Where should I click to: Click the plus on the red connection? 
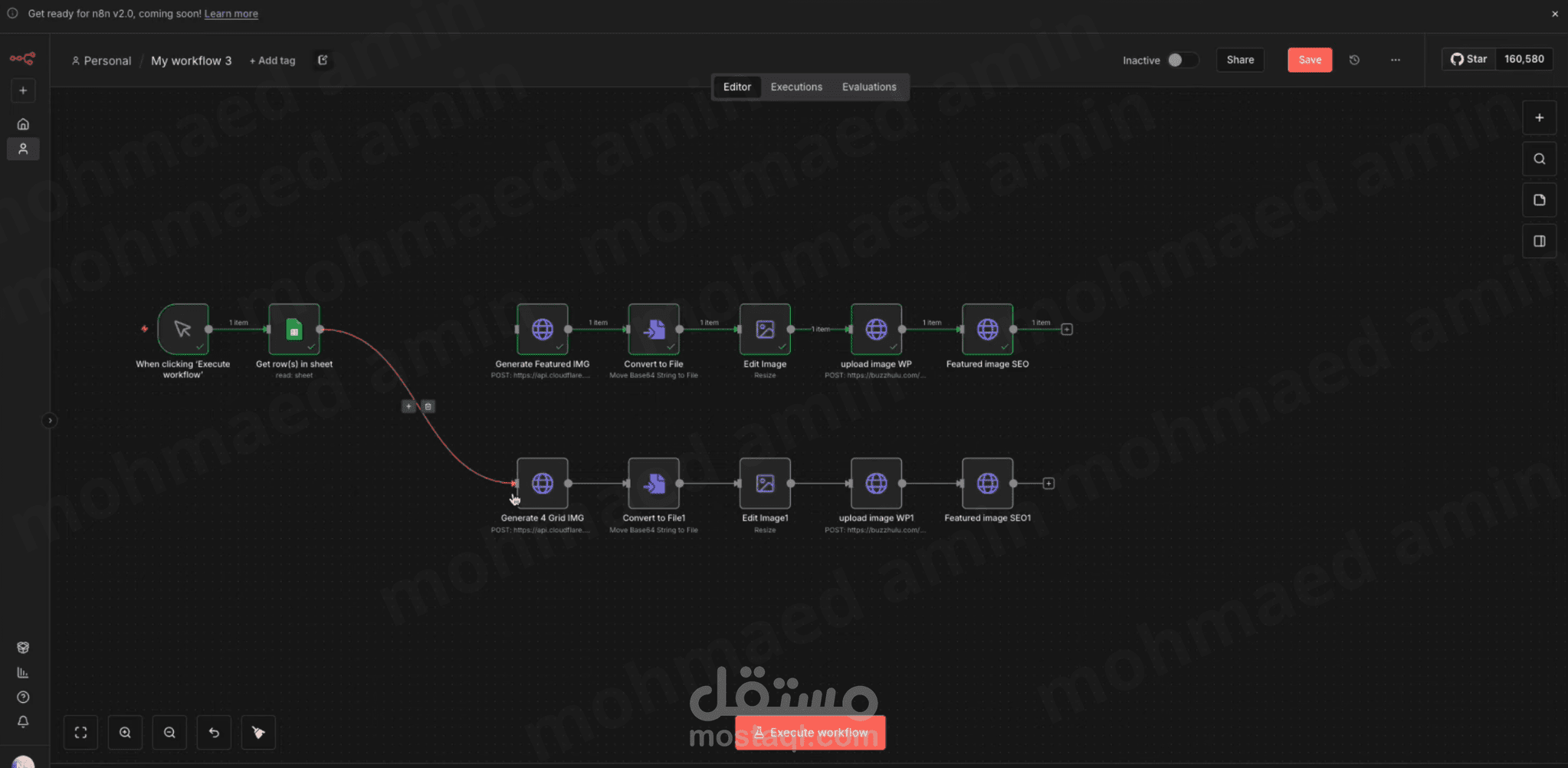tap(408, 406)
